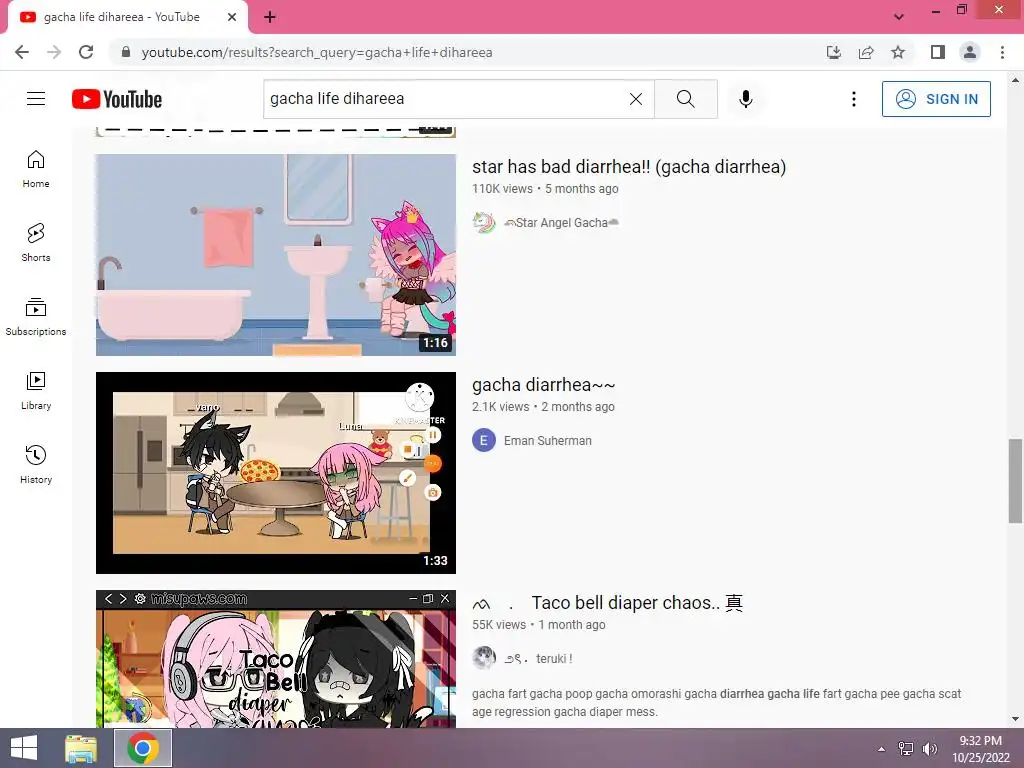Toggle the browser side panel icon
The height and width of the screenshot is (768, 1024).
tap(938, 52)
